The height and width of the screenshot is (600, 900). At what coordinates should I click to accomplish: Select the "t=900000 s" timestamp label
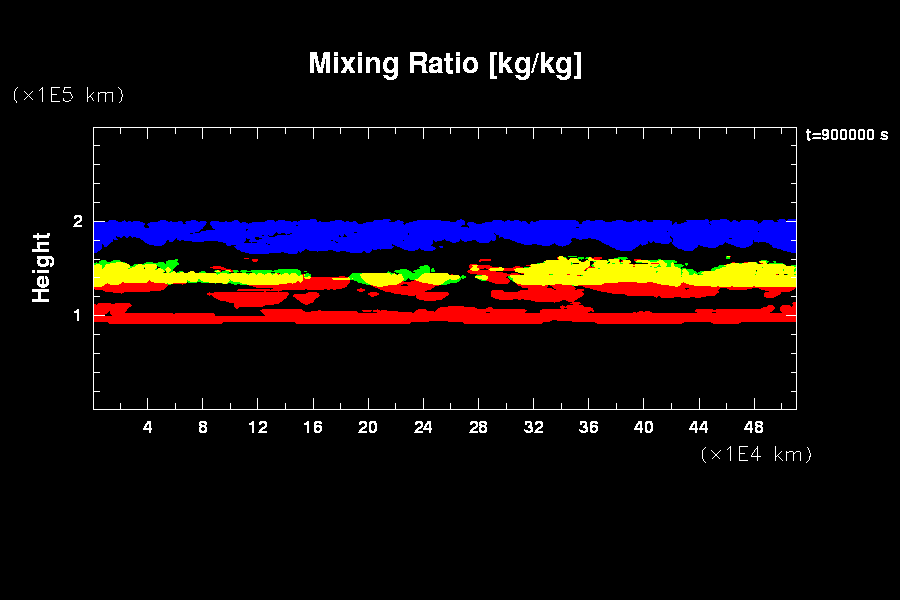pos(846,135)
